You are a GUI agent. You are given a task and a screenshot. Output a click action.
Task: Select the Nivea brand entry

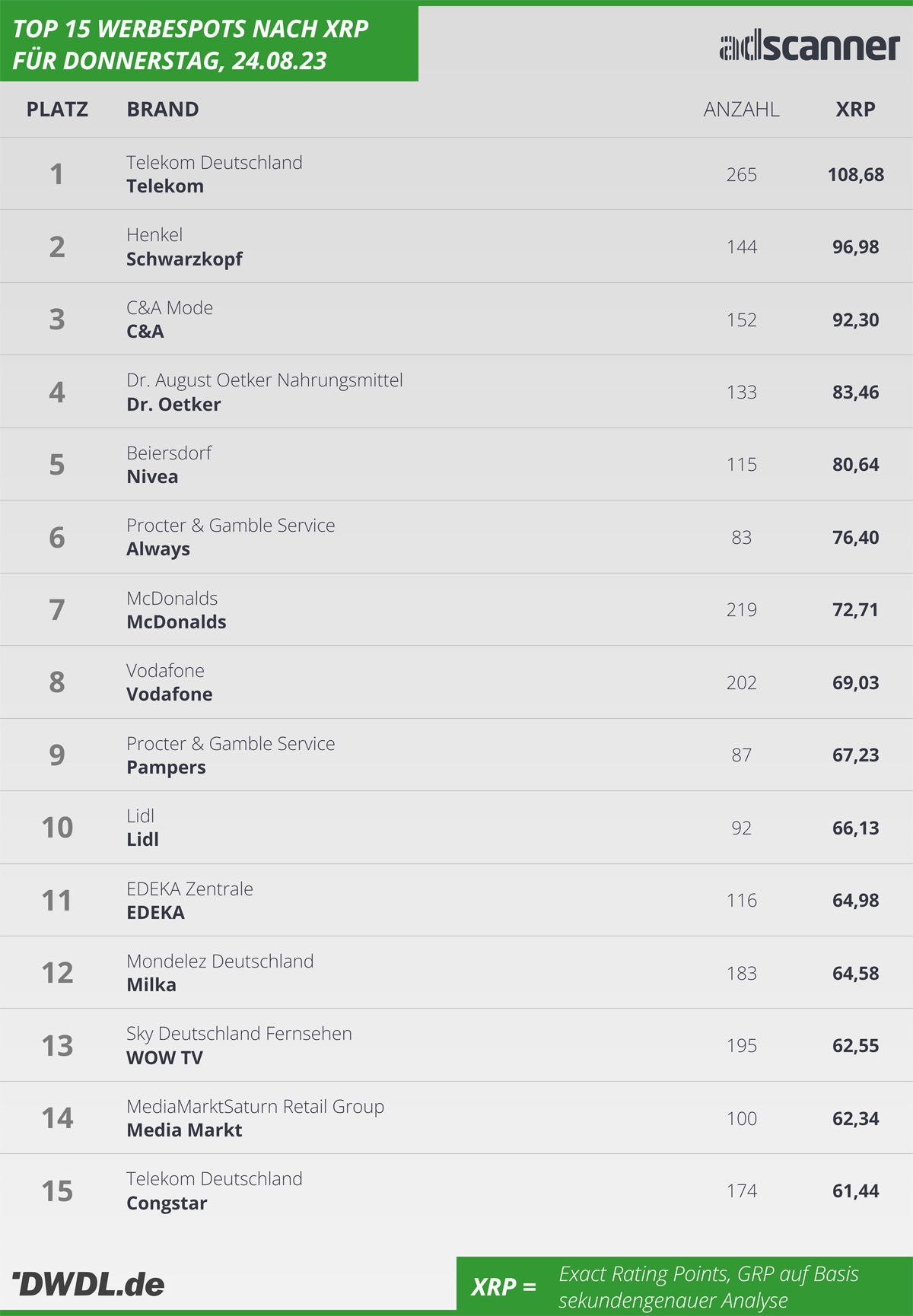tap(152, 477)
